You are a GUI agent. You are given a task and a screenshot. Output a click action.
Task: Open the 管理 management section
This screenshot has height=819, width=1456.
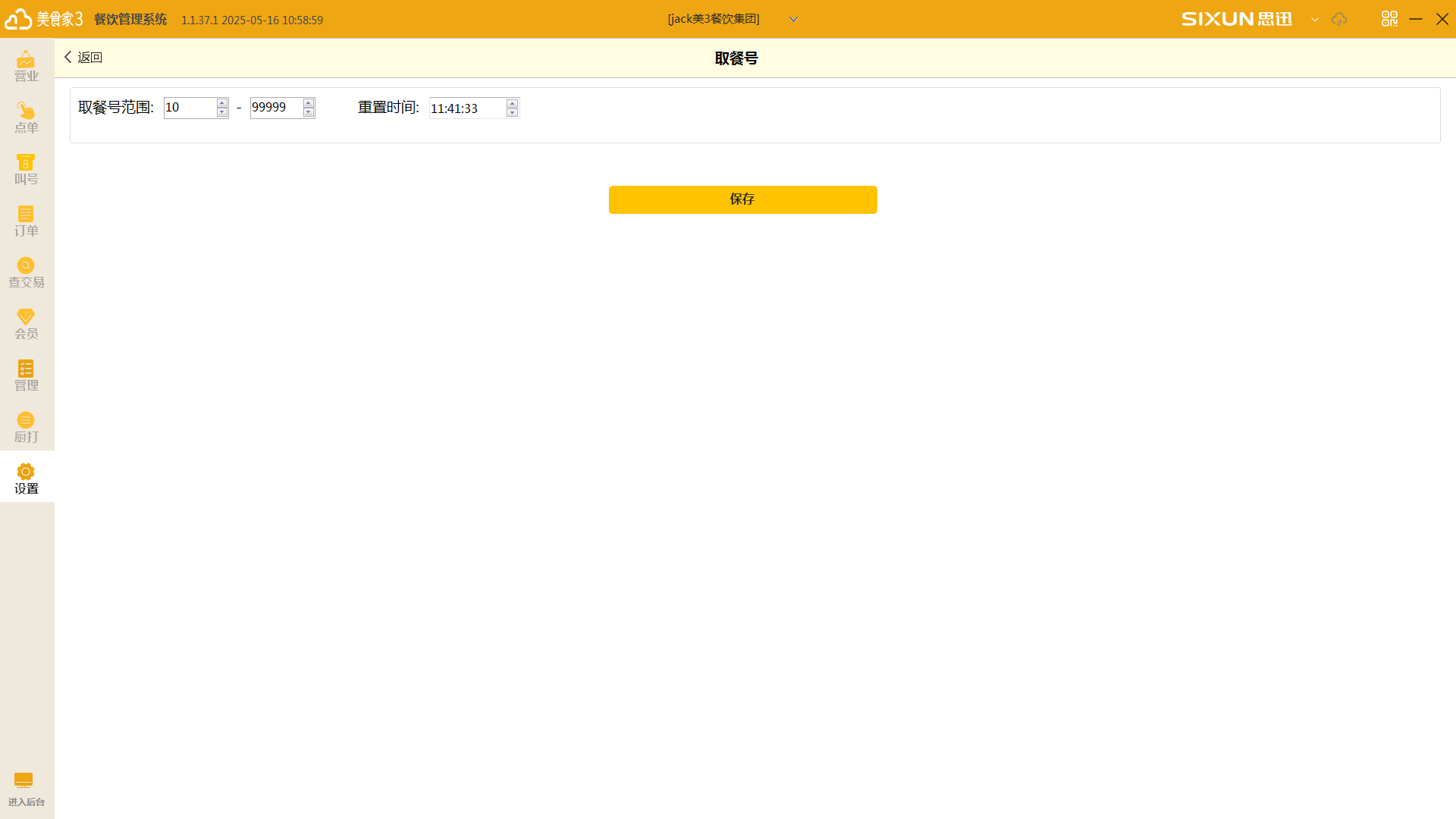click(x=27, y=375)
